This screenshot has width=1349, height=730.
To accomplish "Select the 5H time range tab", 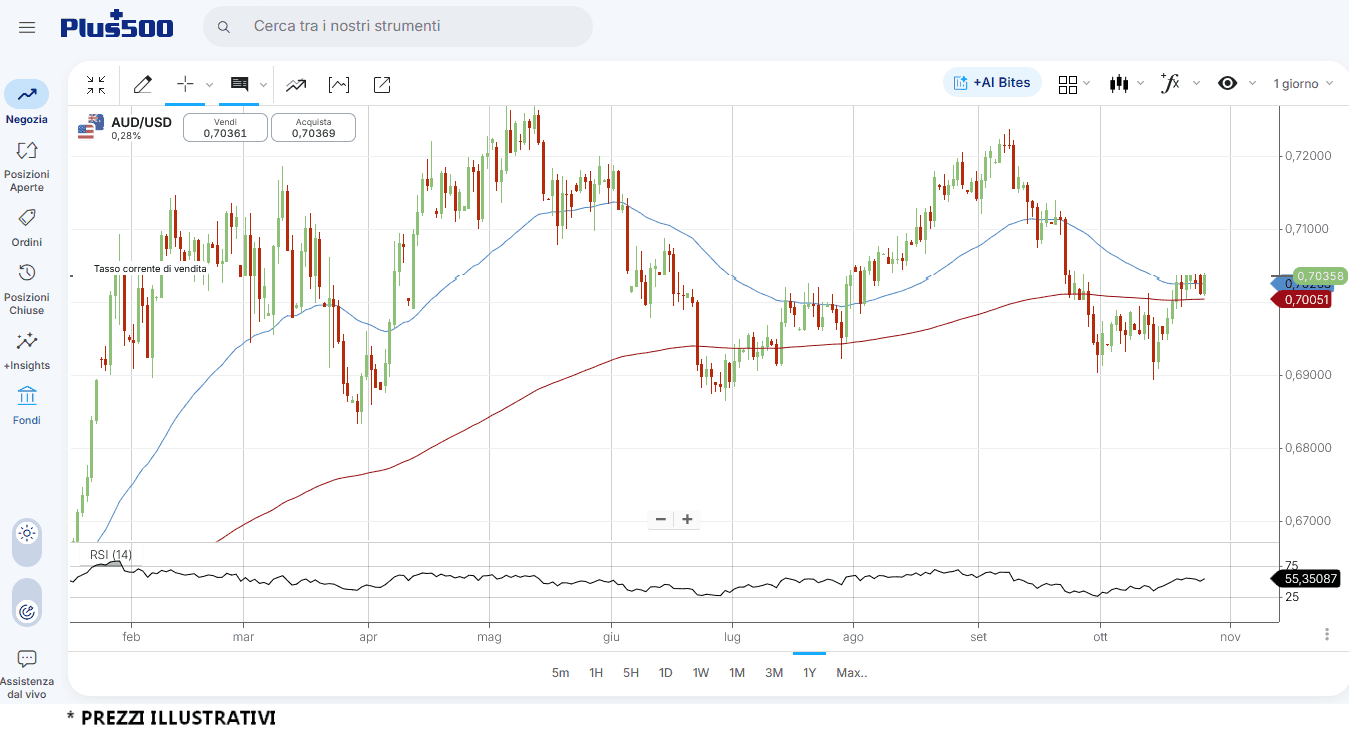I will [x=631, y=673].
